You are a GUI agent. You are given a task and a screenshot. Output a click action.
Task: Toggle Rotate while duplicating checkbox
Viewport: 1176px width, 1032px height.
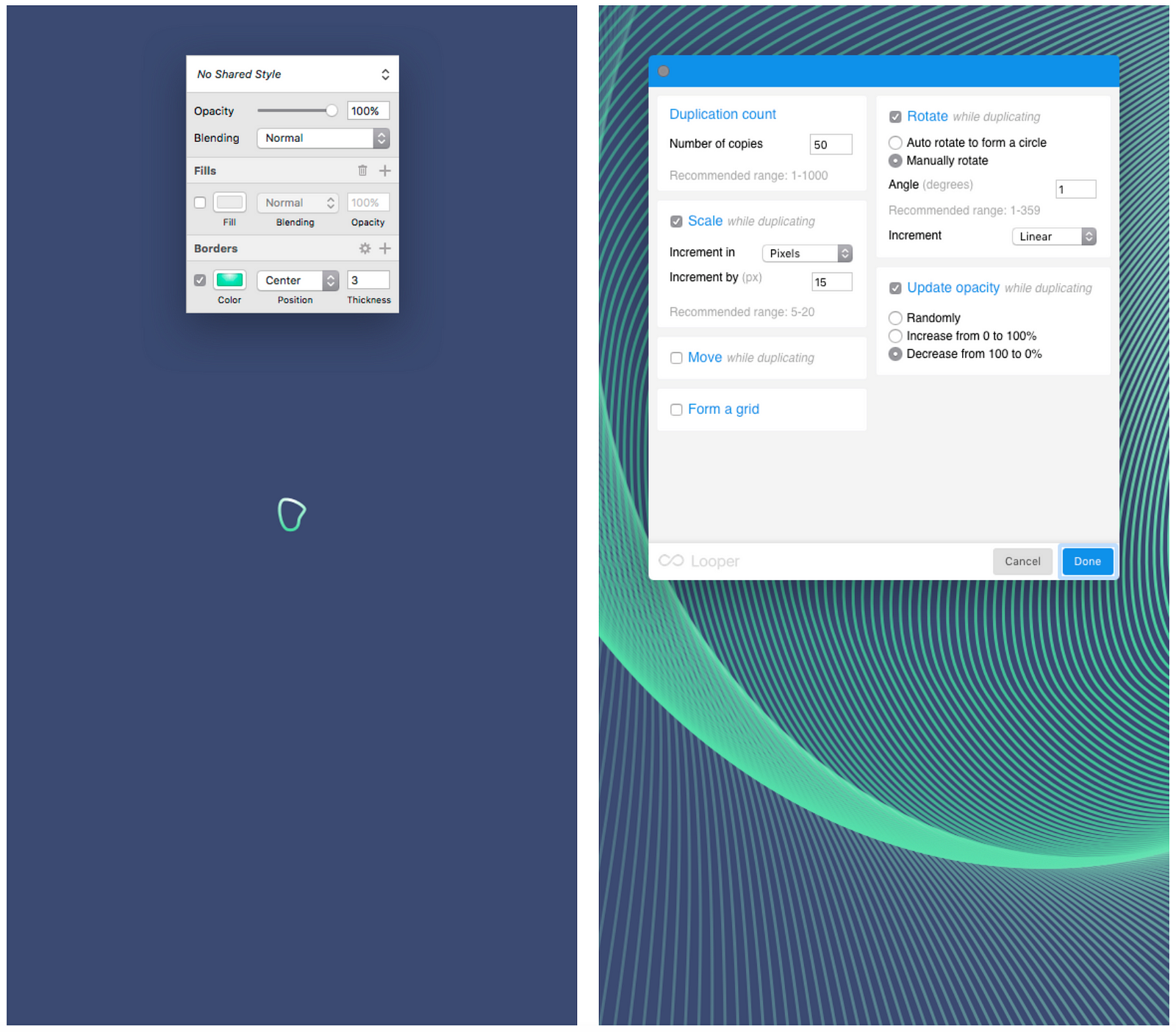895,117
